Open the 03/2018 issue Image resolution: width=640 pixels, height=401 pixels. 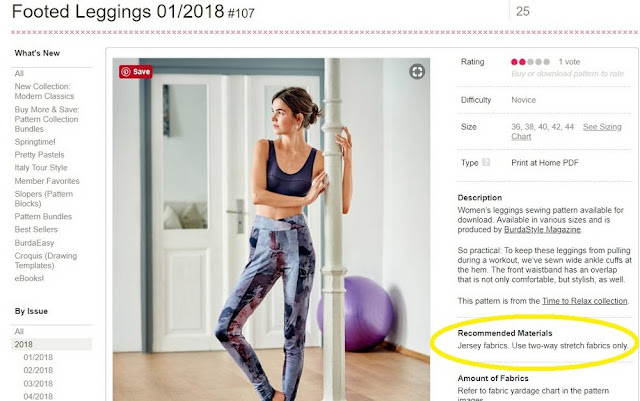(38, 384)
